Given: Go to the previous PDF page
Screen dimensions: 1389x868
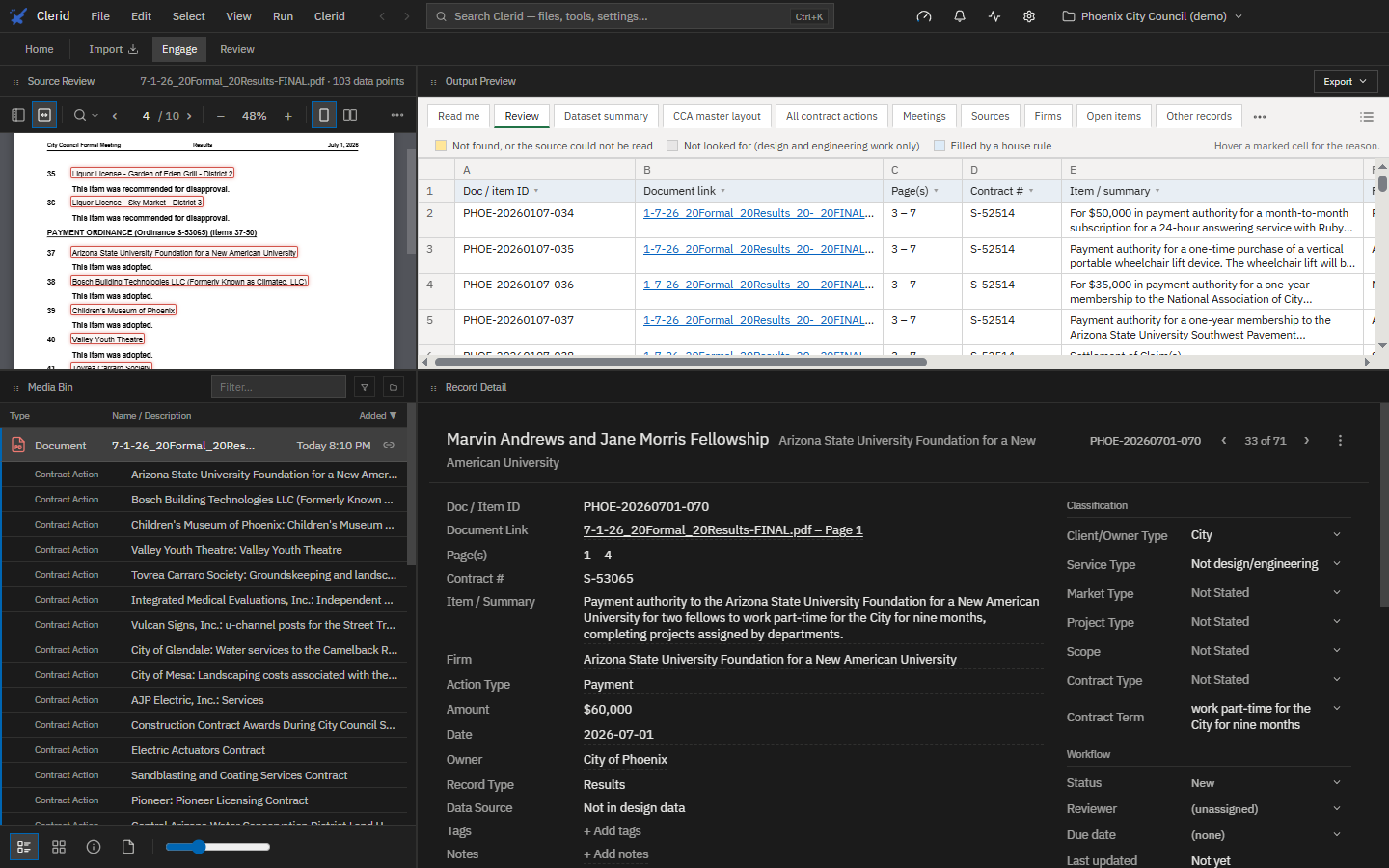Looking at the screenshot, I should 115,116.
